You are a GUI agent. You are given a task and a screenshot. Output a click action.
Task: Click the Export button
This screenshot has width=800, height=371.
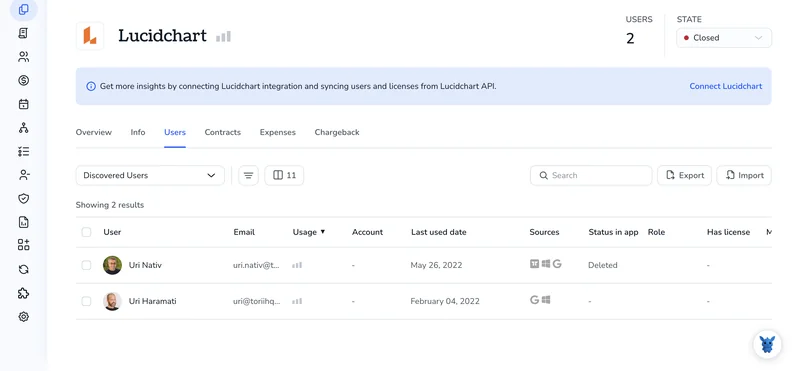tap(684, 175)
